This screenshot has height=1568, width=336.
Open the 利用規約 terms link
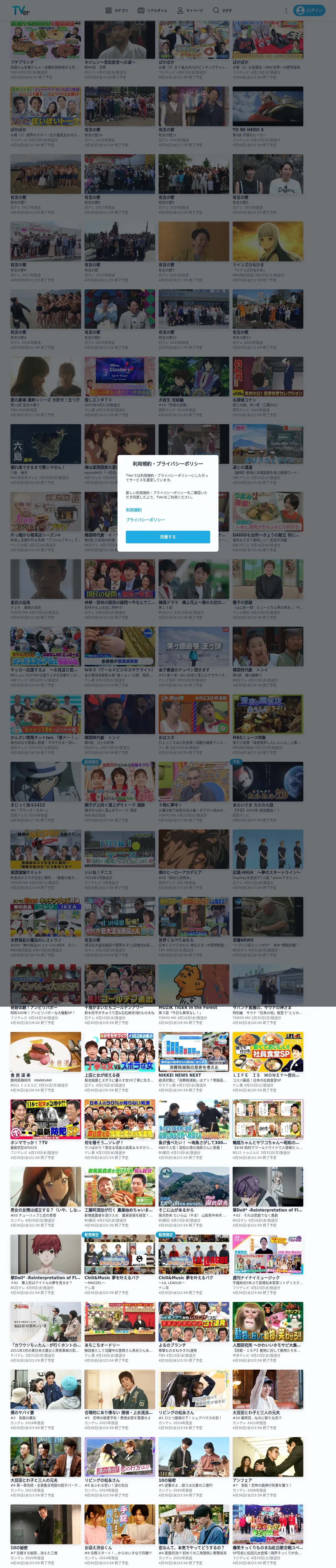[133, 510]
